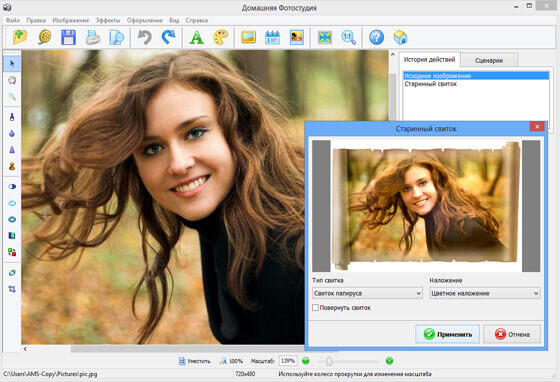Click the photo browser film reel icon
Viewport: 560px width, 382px height.
click(44, 37)
